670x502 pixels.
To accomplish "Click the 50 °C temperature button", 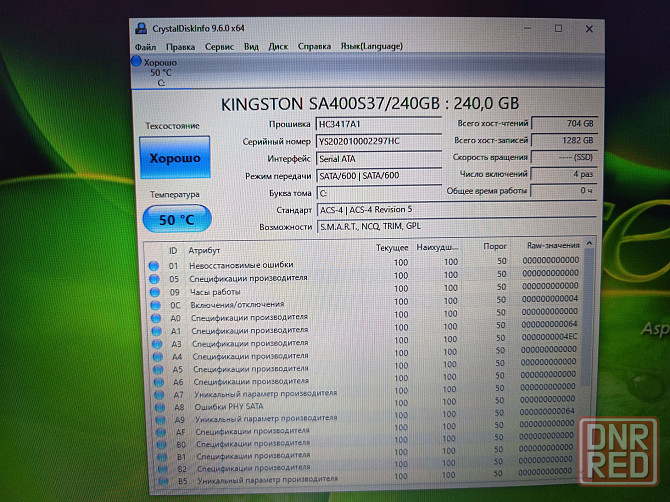I will [177, 220].
